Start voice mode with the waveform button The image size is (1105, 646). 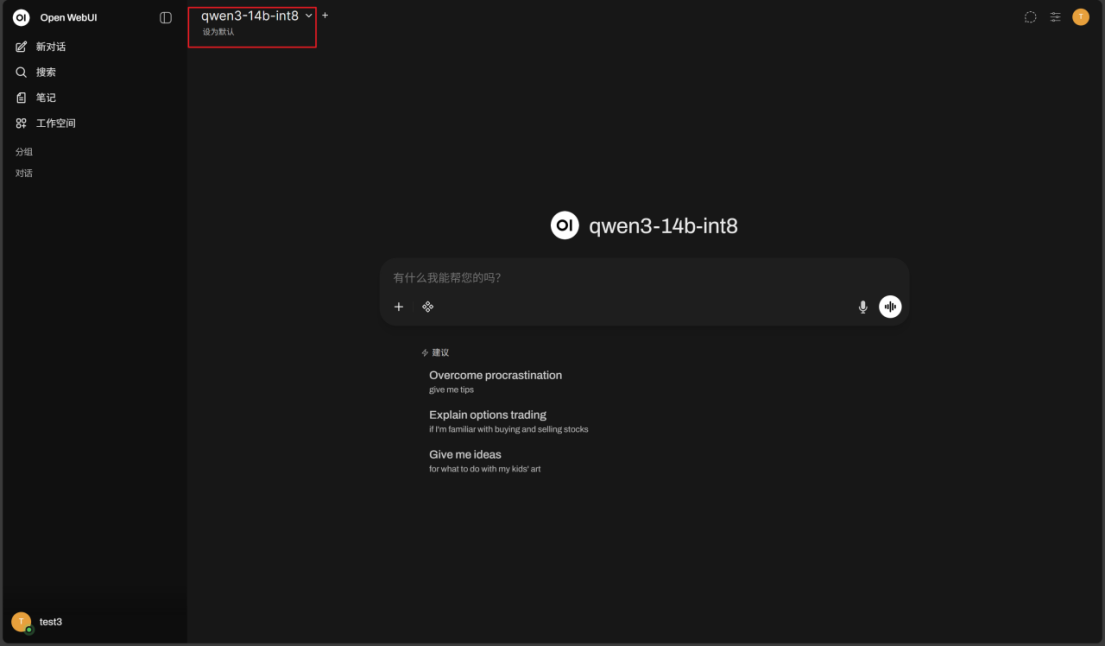point(890,306)
